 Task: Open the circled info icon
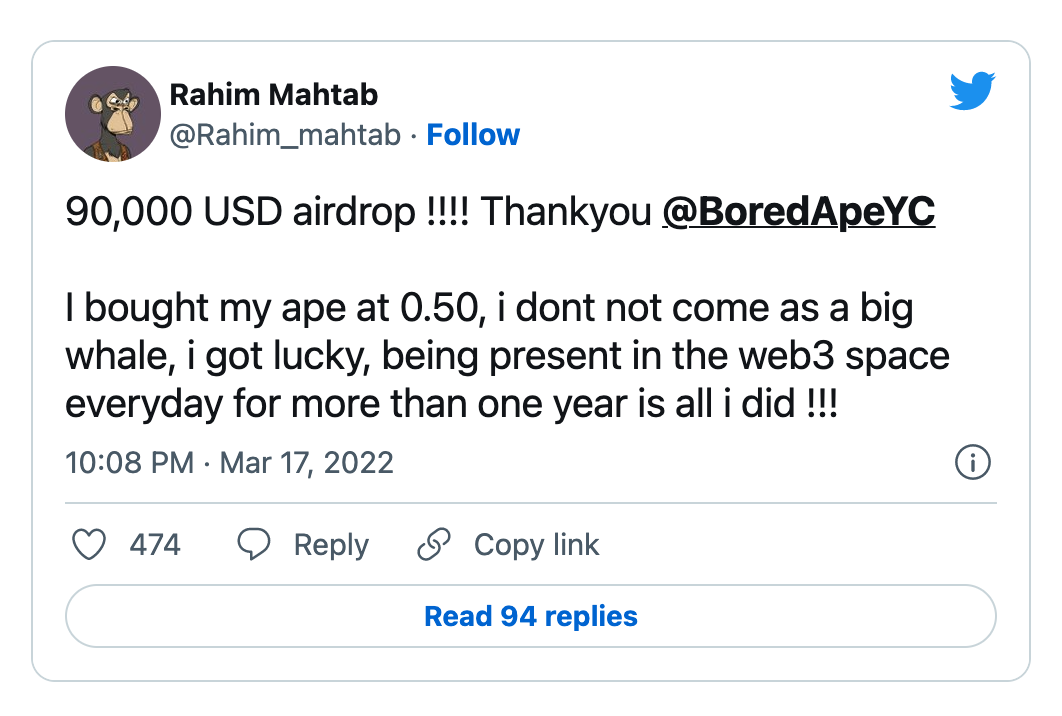point(973,463)
